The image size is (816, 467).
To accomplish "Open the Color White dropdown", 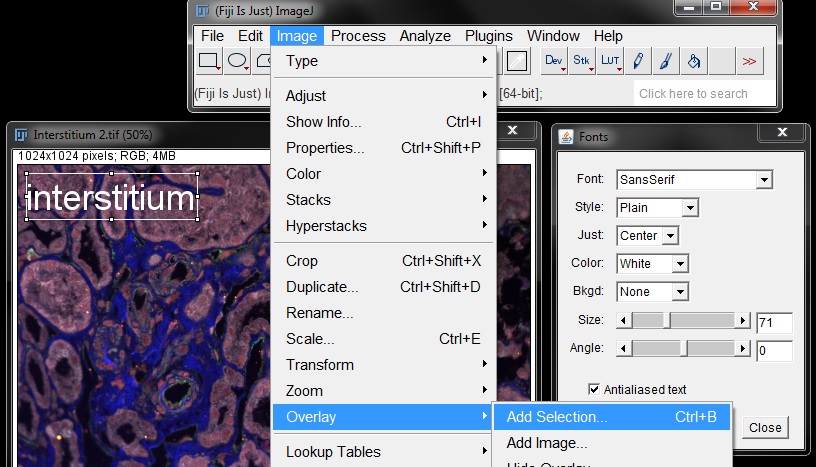I will 652,263.
